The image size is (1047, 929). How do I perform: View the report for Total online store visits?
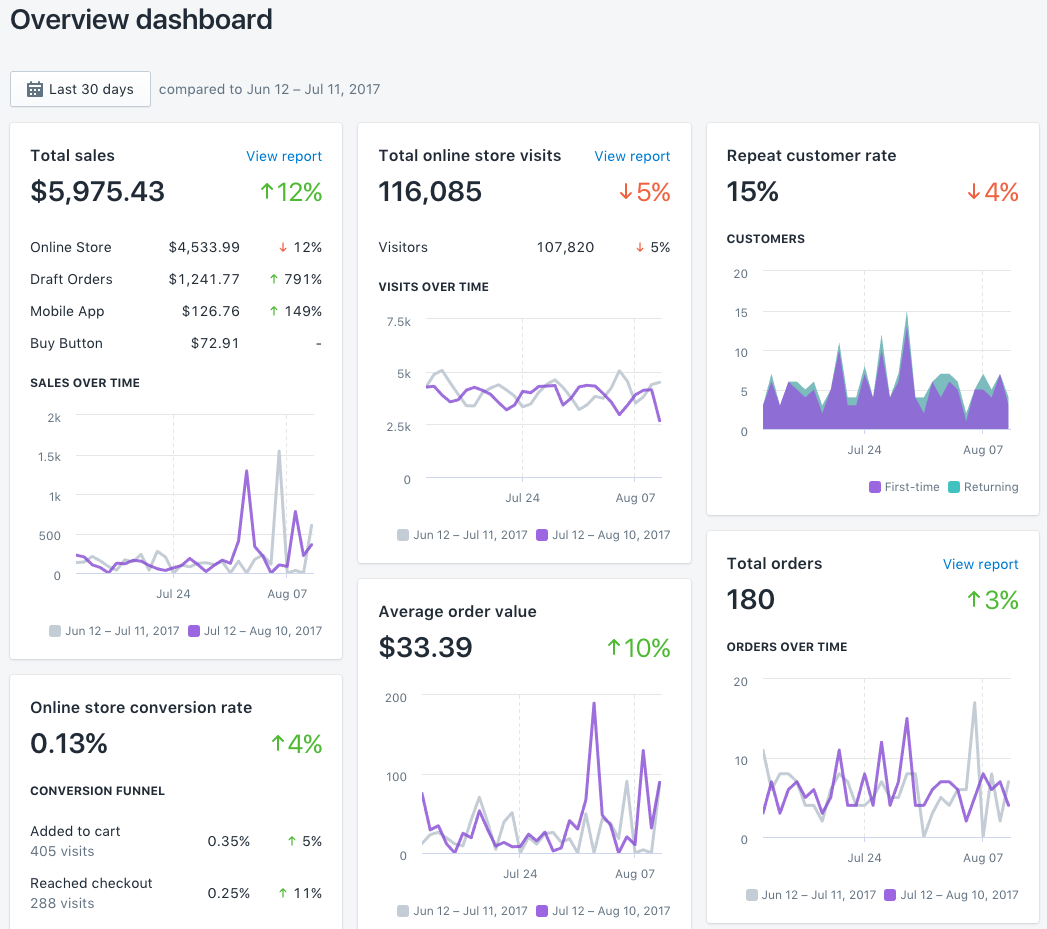tap(632, 156)
